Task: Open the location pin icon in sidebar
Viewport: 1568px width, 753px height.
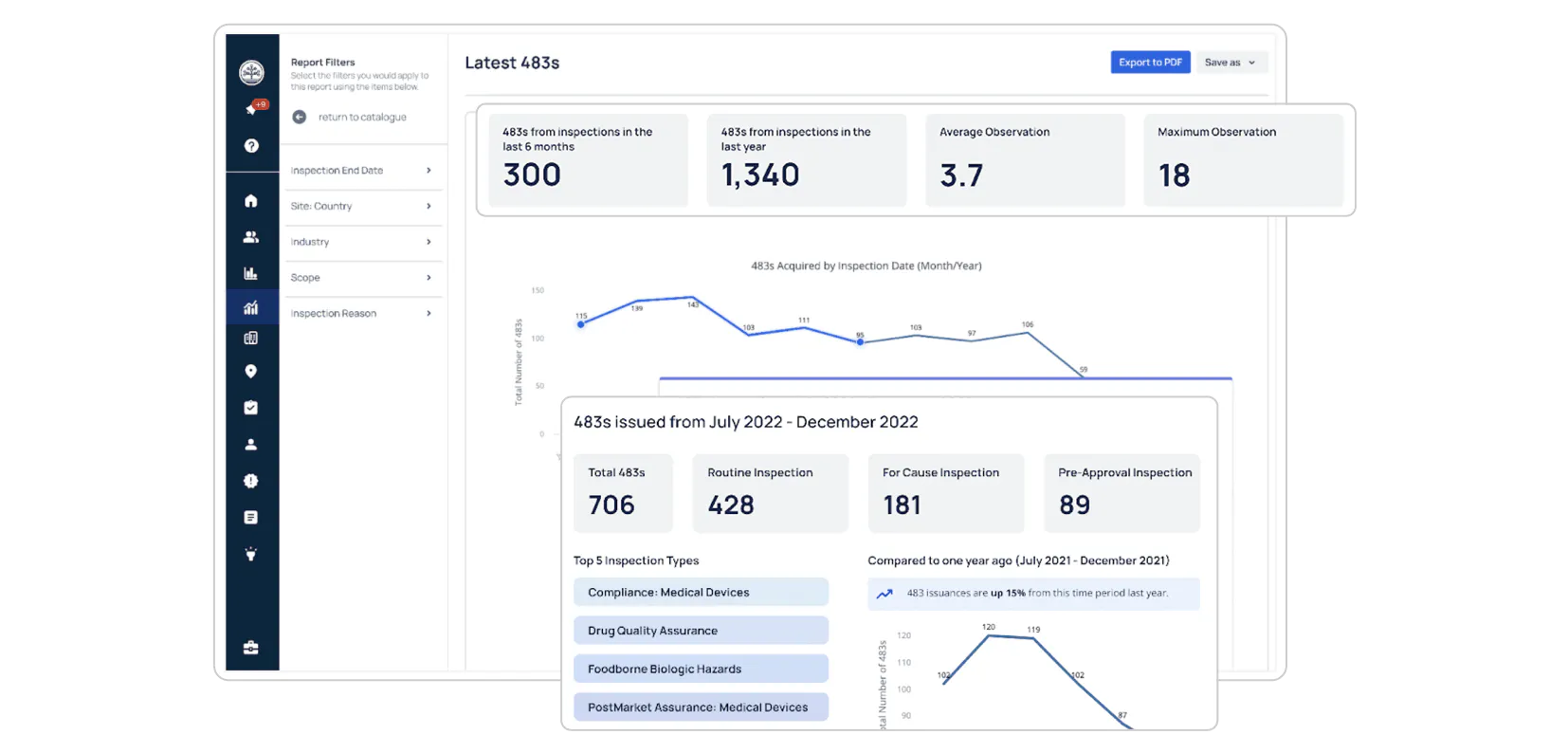Action: pos(251,371)
